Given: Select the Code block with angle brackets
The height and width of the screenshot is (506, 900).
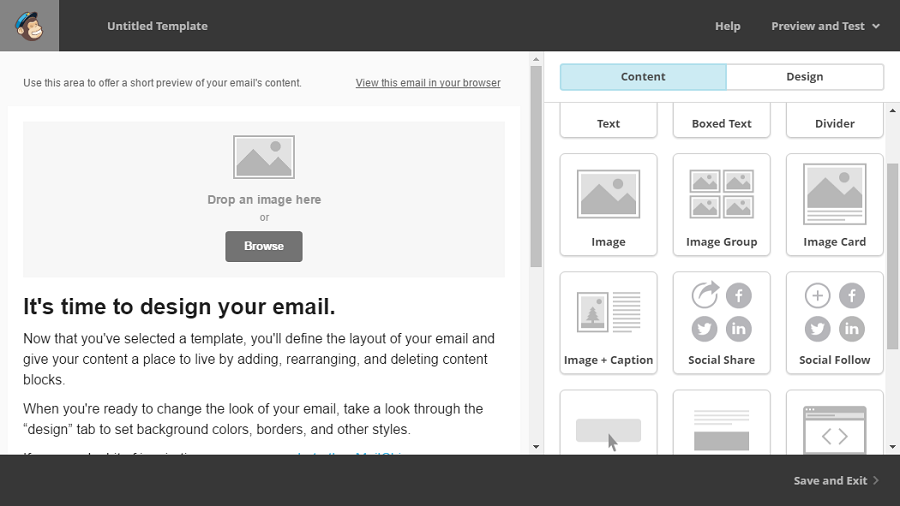Looking at the screenshot, I should click(x=835, y=423).
